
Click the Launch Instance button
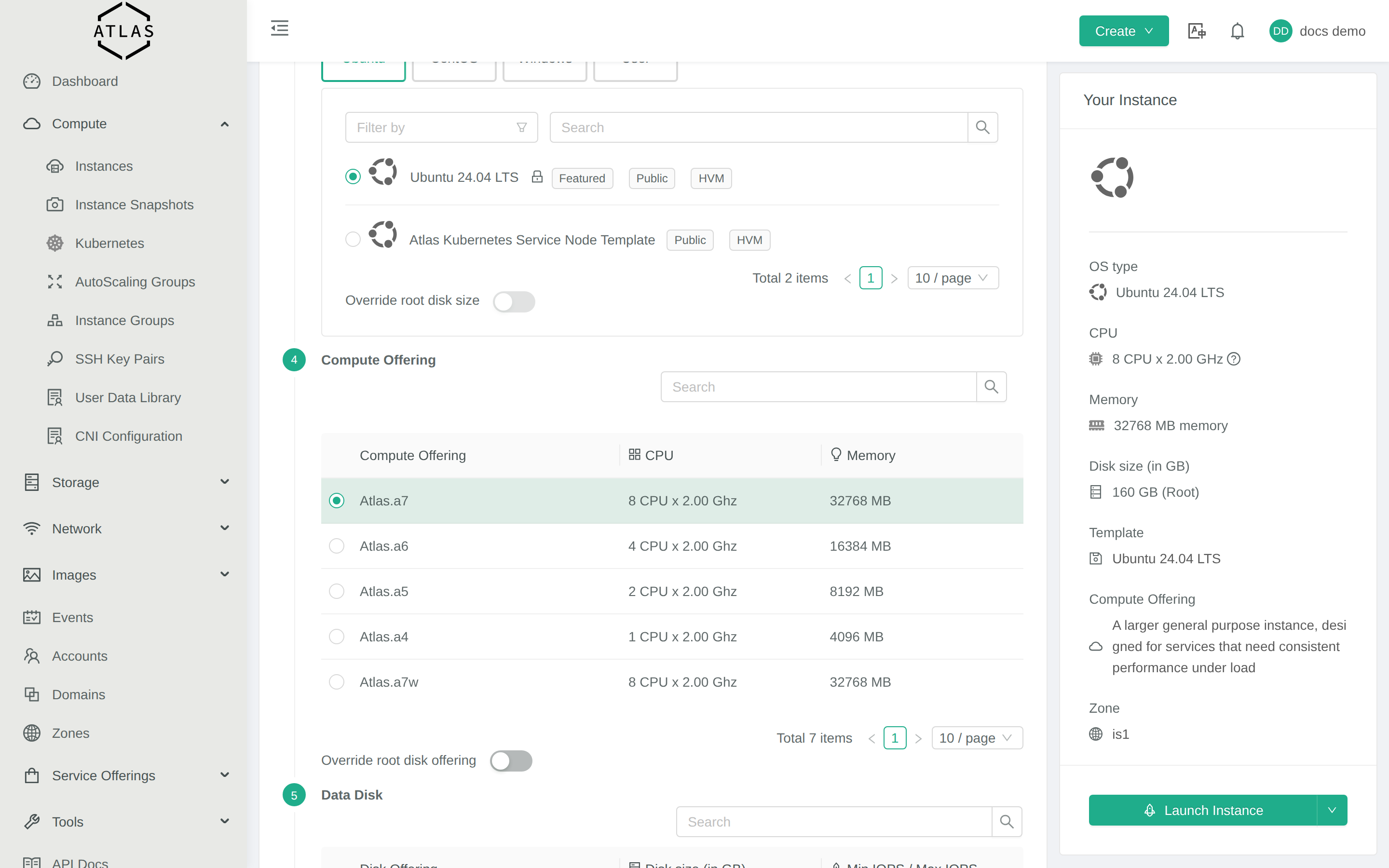point(1203,810)
